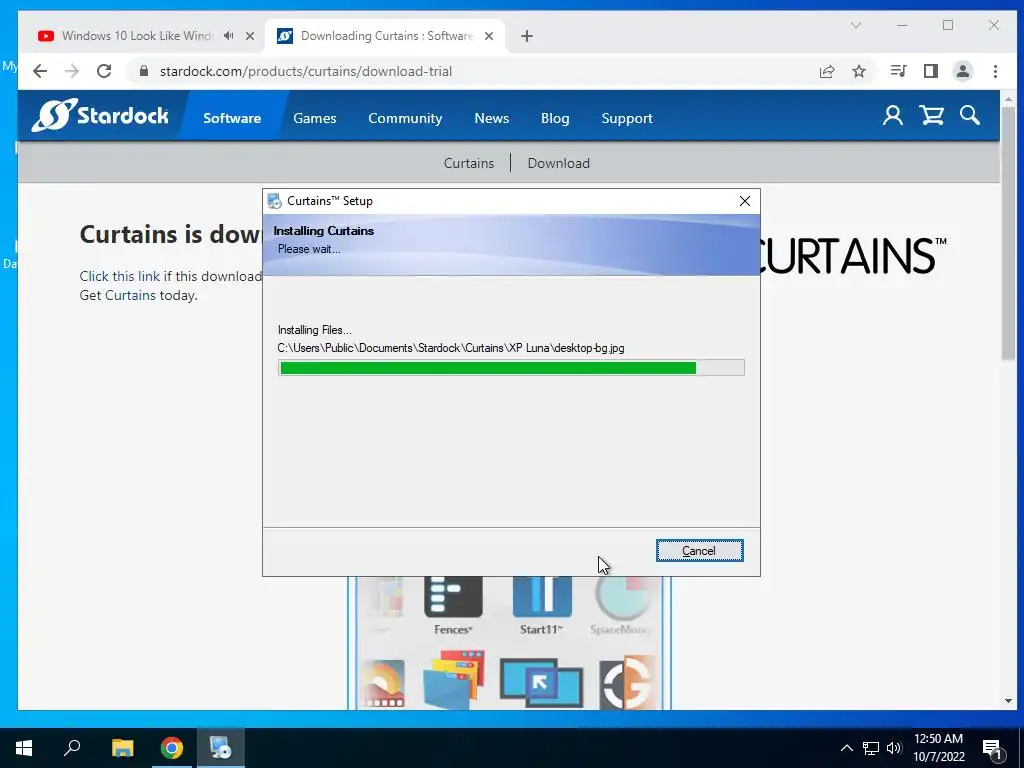The width and height of the screenshot is (1024, 768).
Task: Open the shopping cart icon
Action: click(x=931, y=116)
